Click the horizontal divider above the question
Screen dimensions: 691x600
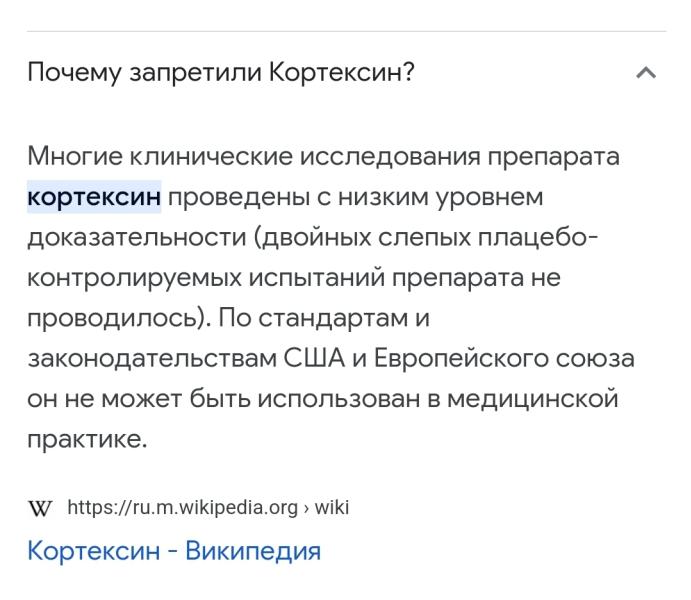(346, 31)
